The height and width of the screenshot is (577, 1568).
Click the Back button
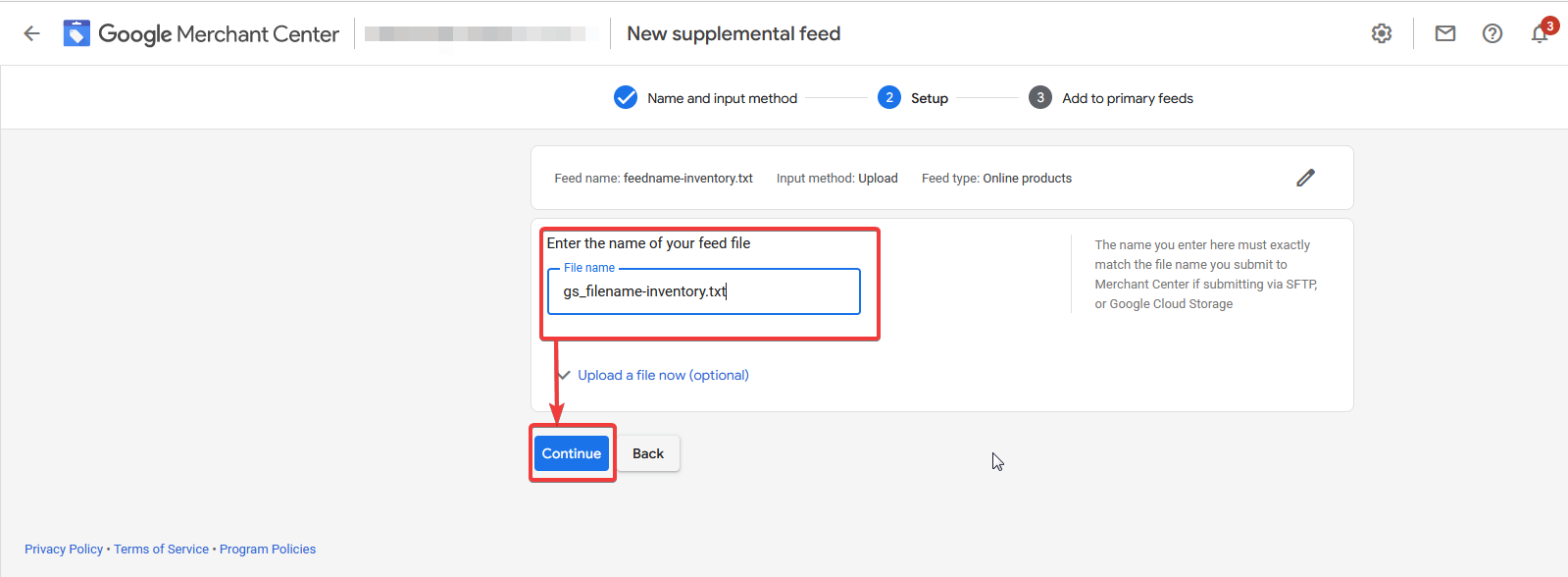click(x=648, y=453)
